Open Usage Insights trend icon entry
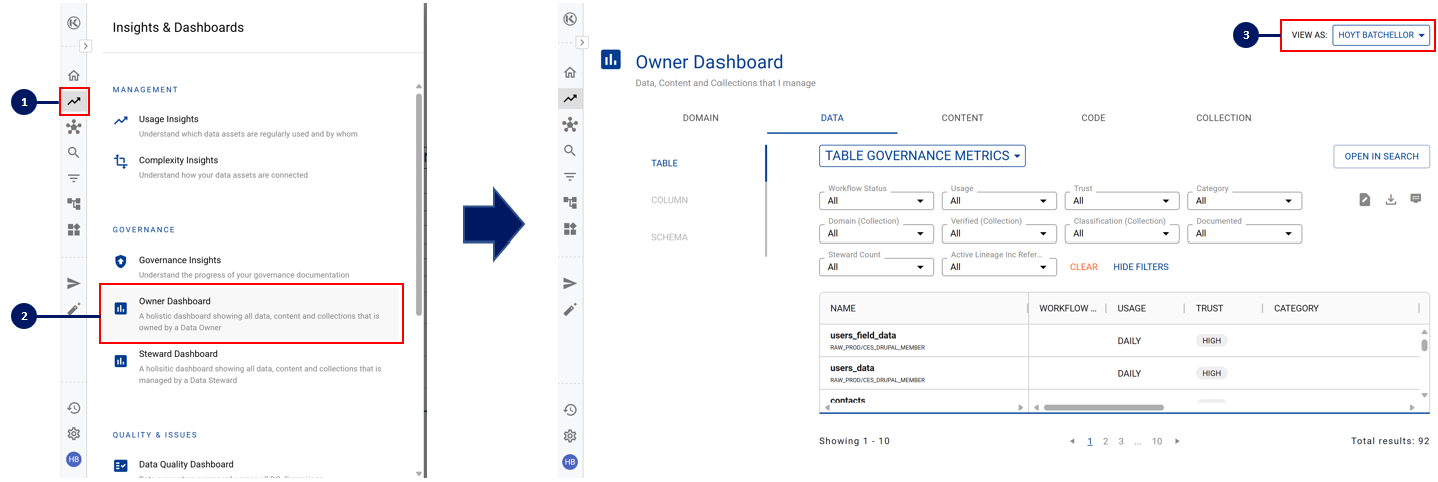The image size is (1438, 482). (x=121, y=120)
